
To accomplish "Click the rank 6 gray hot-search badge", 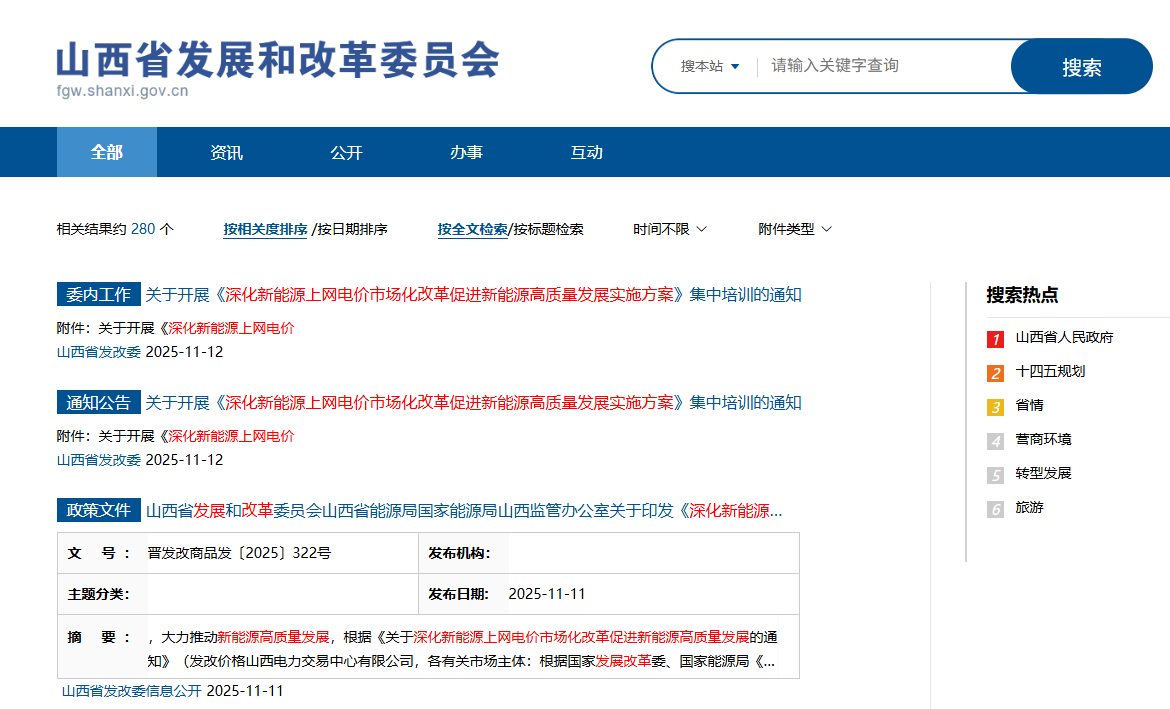I will click(x=995, y=509).
